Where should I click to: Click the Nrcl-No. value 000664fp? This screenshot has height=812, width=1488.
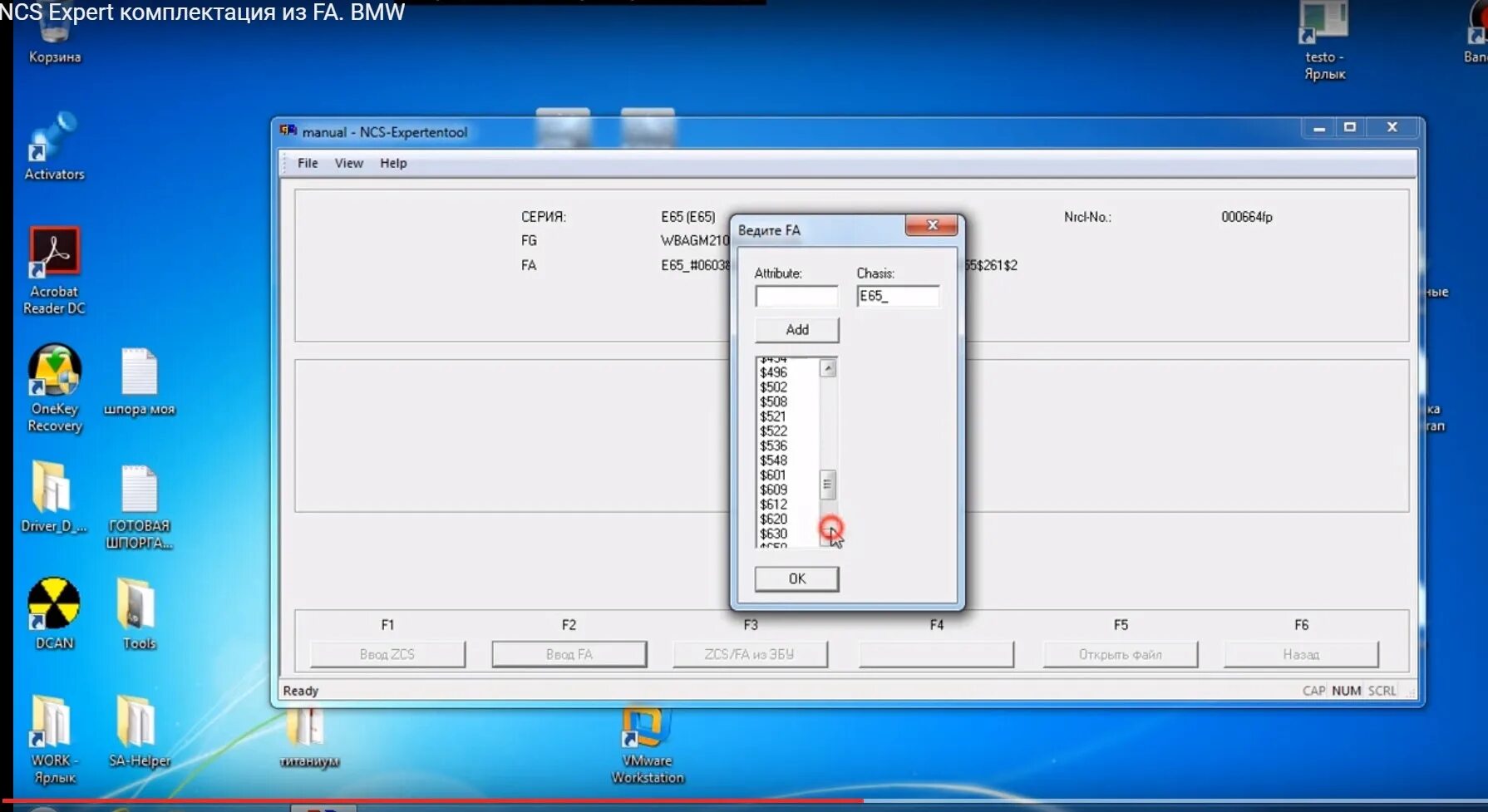1247,217
